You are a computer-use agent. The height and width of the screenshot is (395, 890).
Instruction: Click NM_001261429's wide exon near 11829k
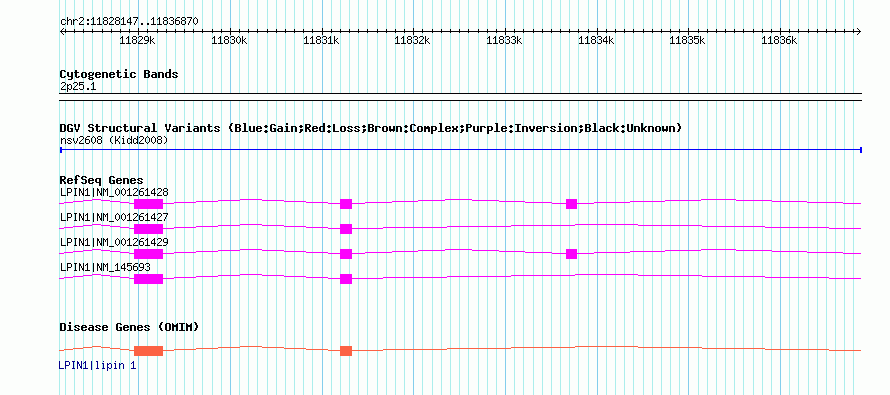149,254
